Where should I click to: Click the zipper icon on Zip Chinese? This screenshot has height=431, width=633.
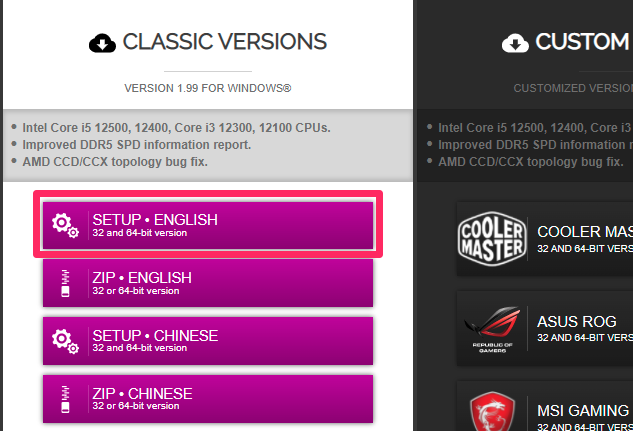tap(65, 399)
